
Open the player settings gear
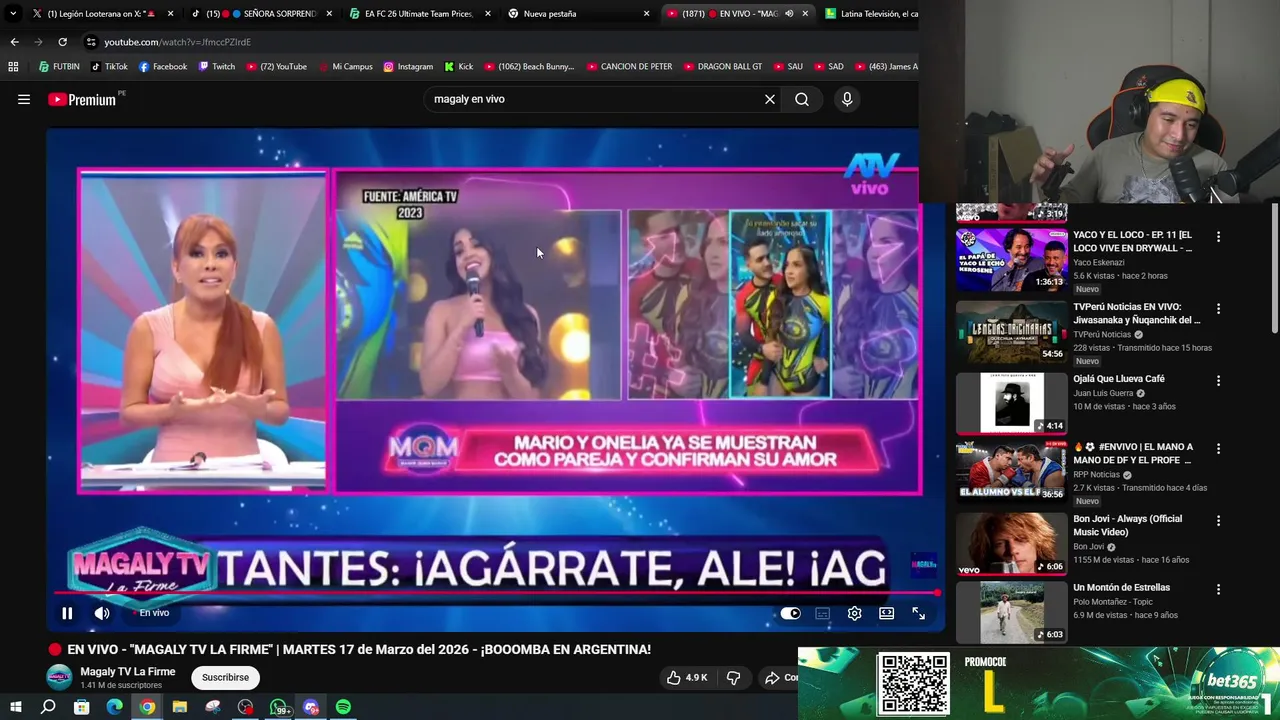854,613
